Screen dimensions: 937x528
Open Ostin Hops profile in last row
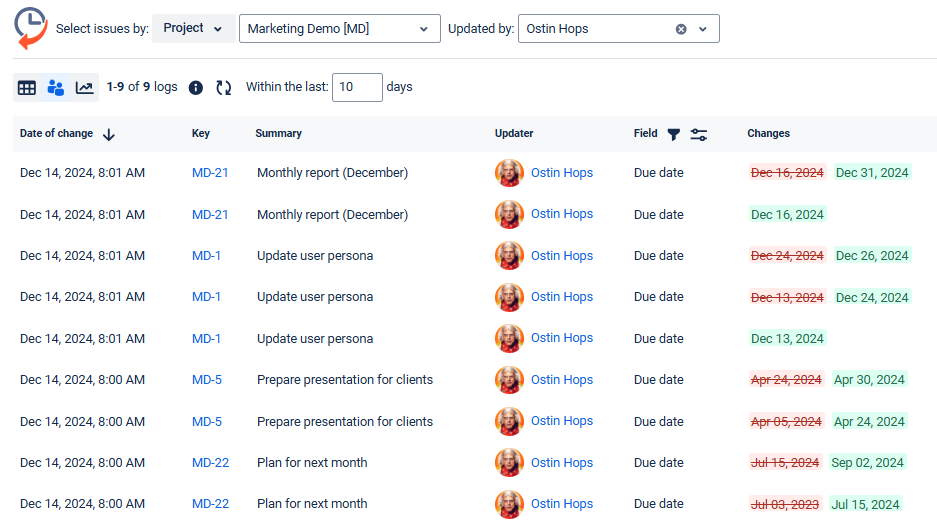(x=561, y=504)
